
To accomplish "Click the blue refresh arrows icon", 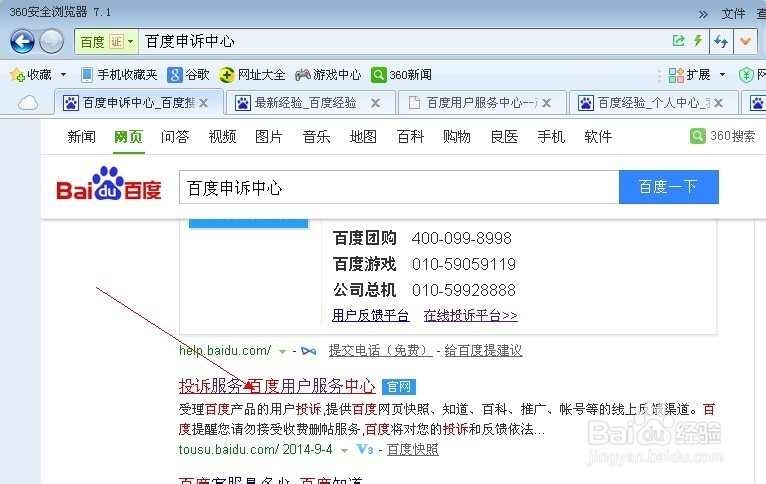I will coord(721,42).
